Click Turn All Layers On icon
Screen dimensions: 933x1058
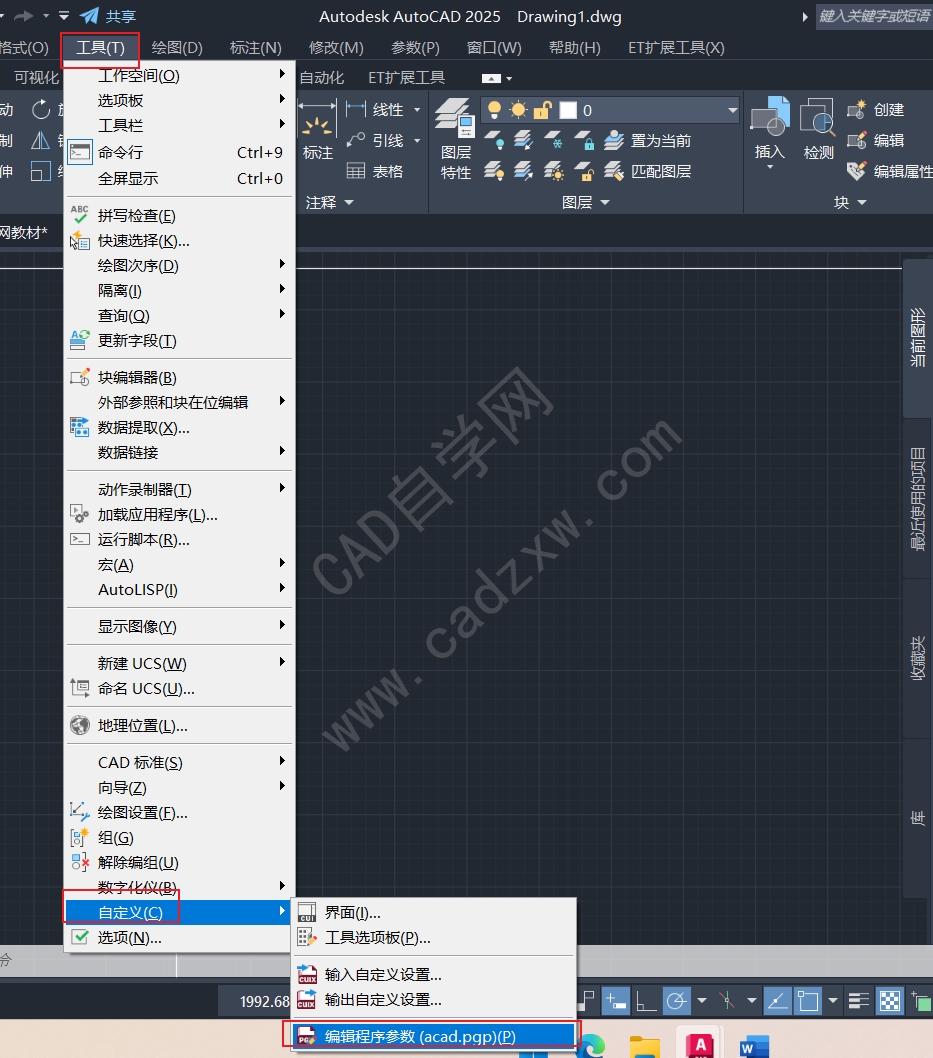(x=494, y=171)
